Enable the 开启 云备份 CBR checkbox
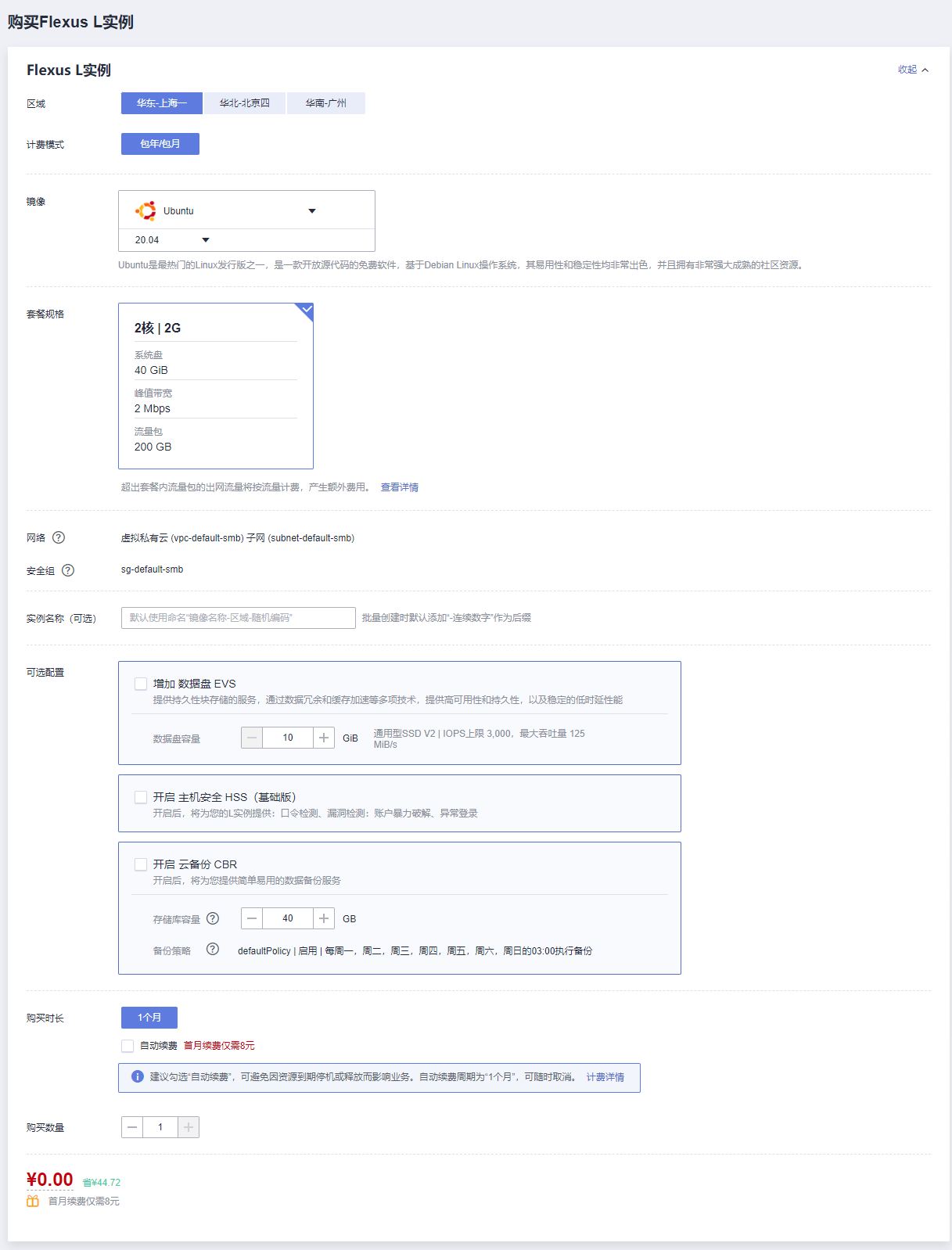The width and height of the screenshot is (952, 1250). pyautogui.click(x=141, y=864)
